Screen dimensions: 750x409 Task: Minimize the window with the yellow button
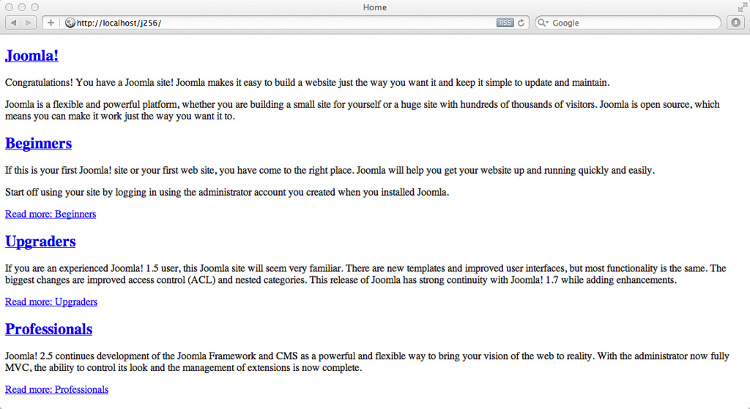tap(22, 7)
